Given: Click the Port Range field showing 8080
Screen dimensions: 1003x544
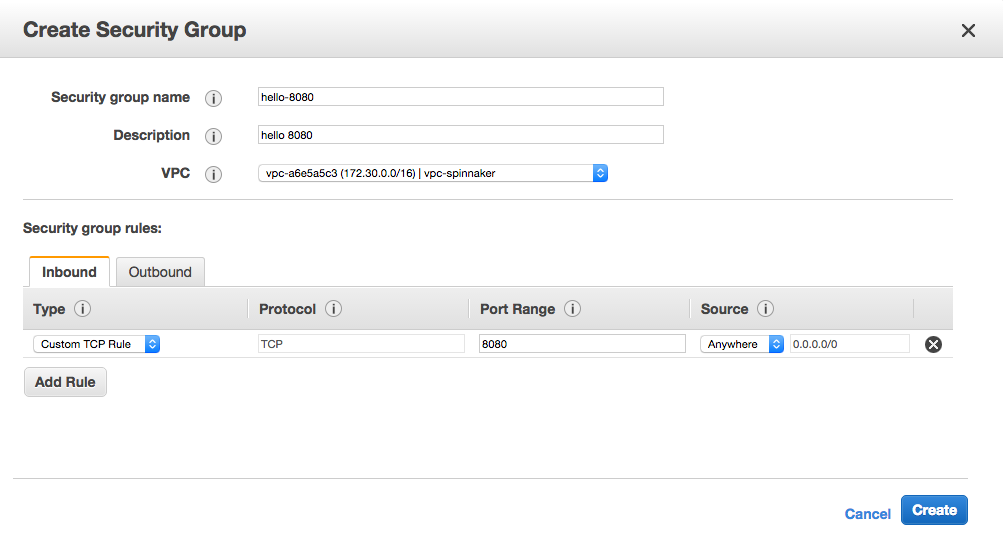Looking at the screenshot, I should pyautogui.click(x=581, y=344).
